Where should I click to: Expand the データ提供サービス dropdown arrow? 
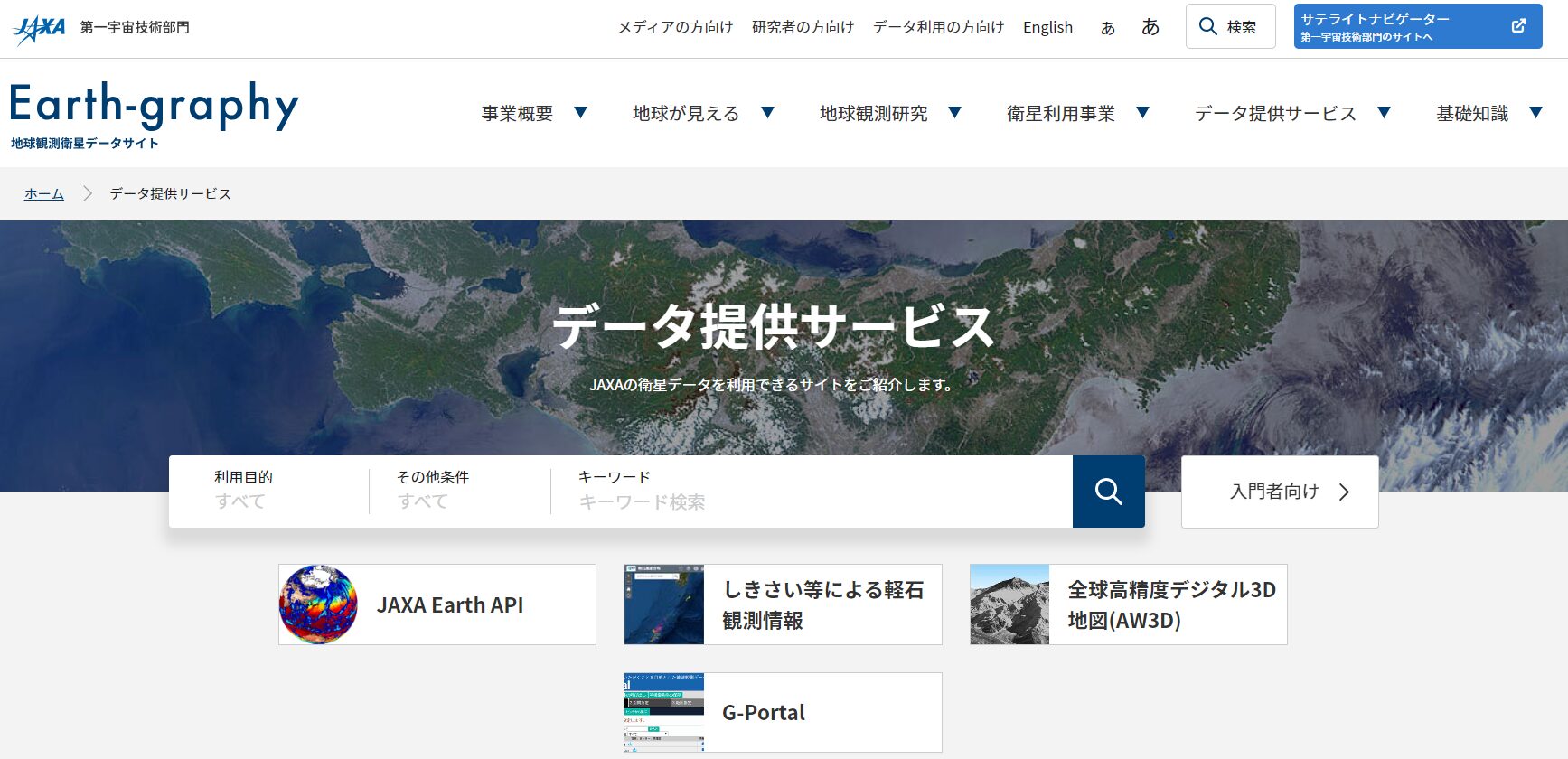coord(1384,113)
